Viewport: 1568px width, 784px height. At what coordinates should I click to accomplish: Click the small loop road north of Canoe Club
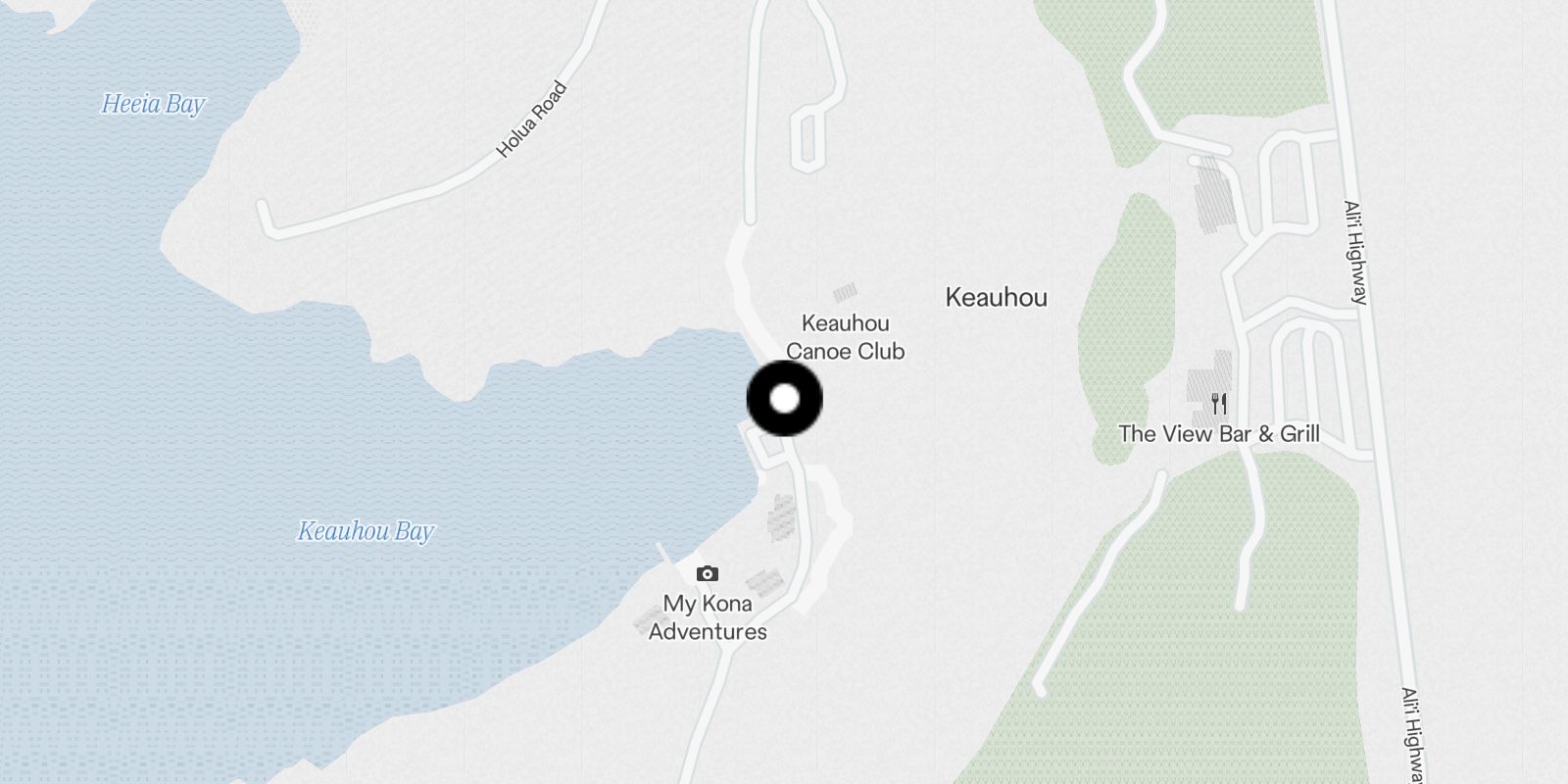[x=808, y=140]
